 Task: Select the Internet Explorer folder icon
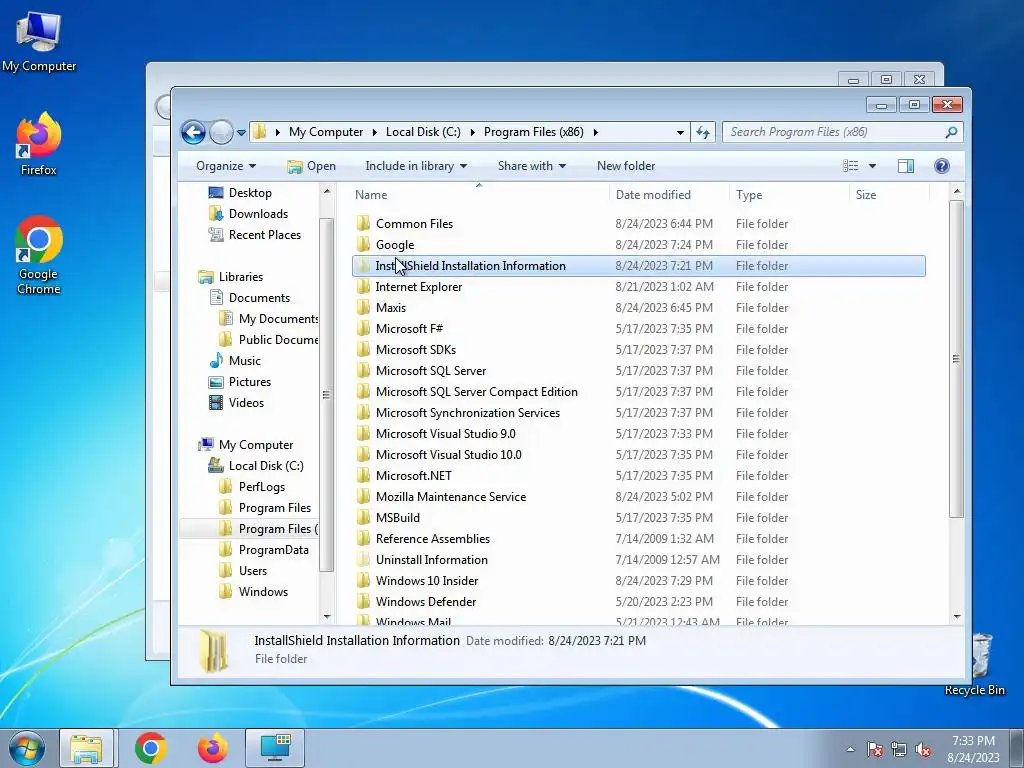(364, 287)
